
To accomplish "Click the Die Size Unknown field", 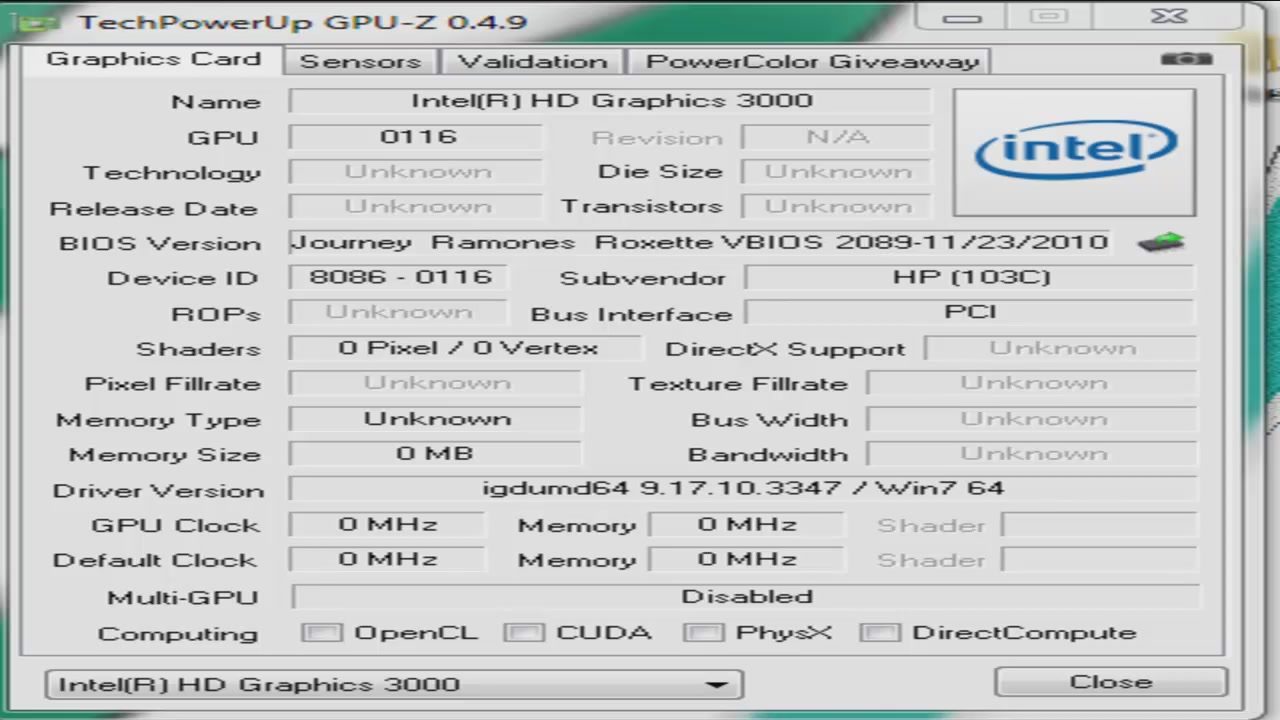I will [837, 172].
